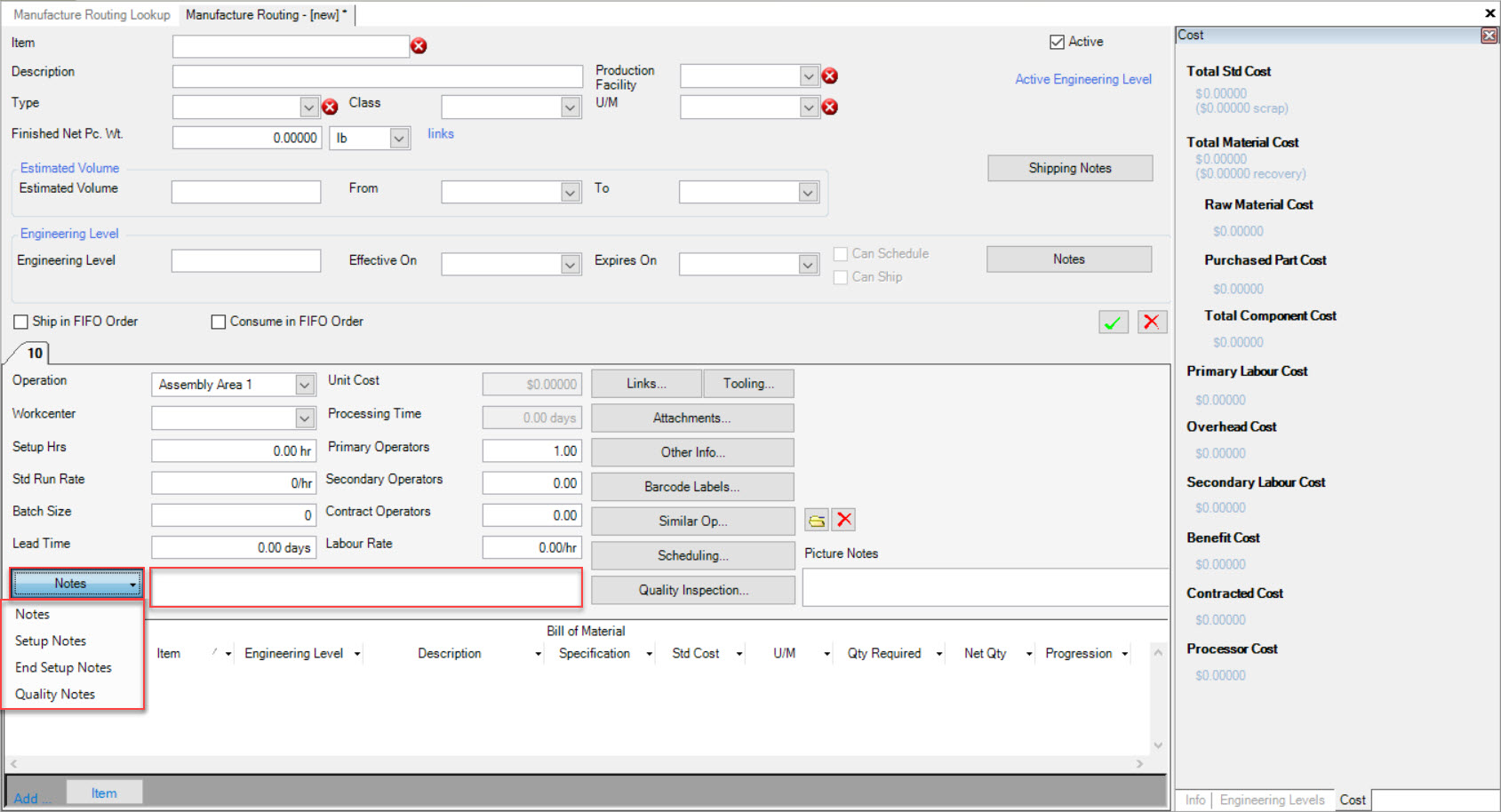Click the Attachments... button
This screenshot has width=1501, height=812.
[x=692, y=418]
